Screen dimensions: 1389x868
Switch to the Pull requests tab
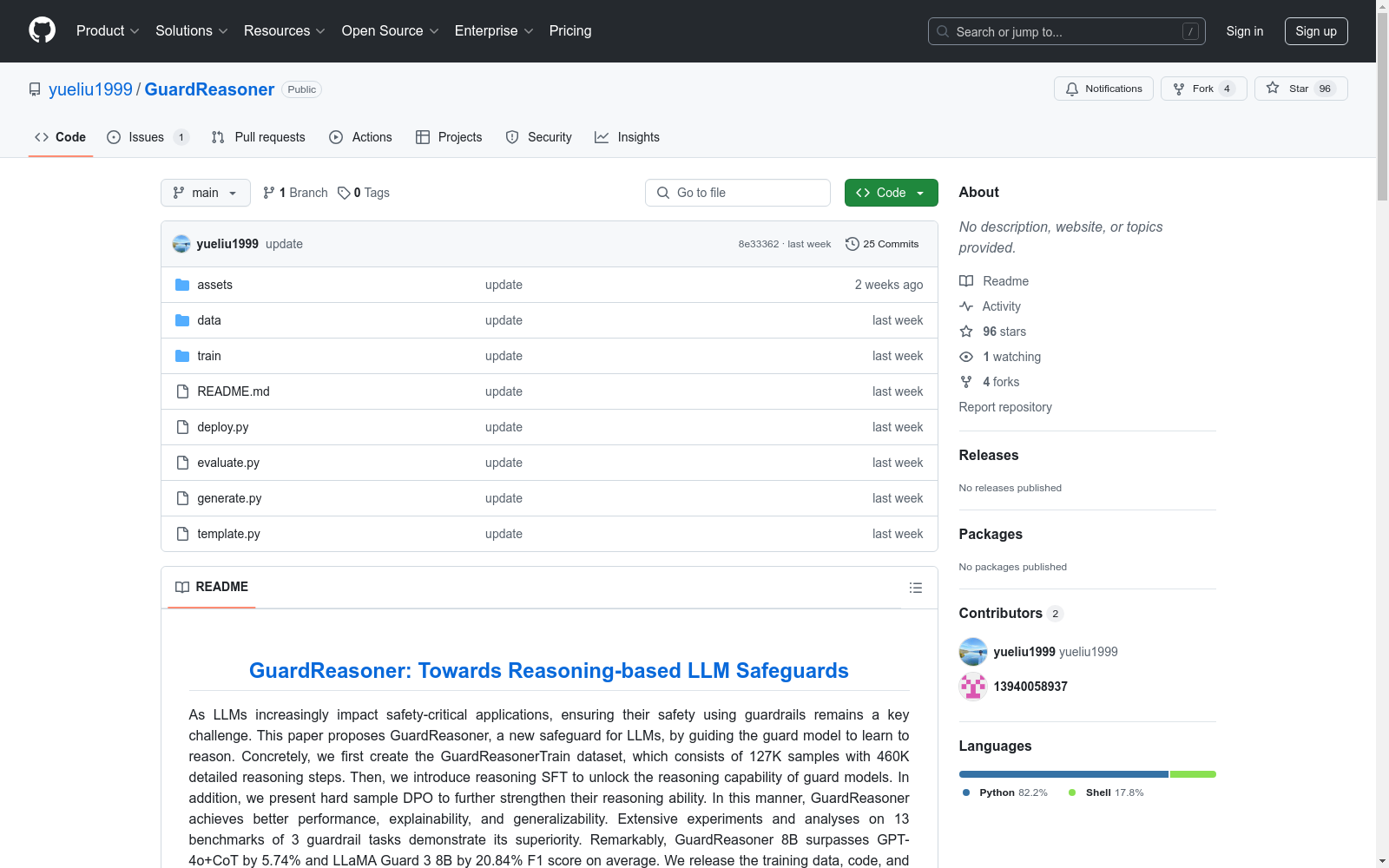pos(259,137)
